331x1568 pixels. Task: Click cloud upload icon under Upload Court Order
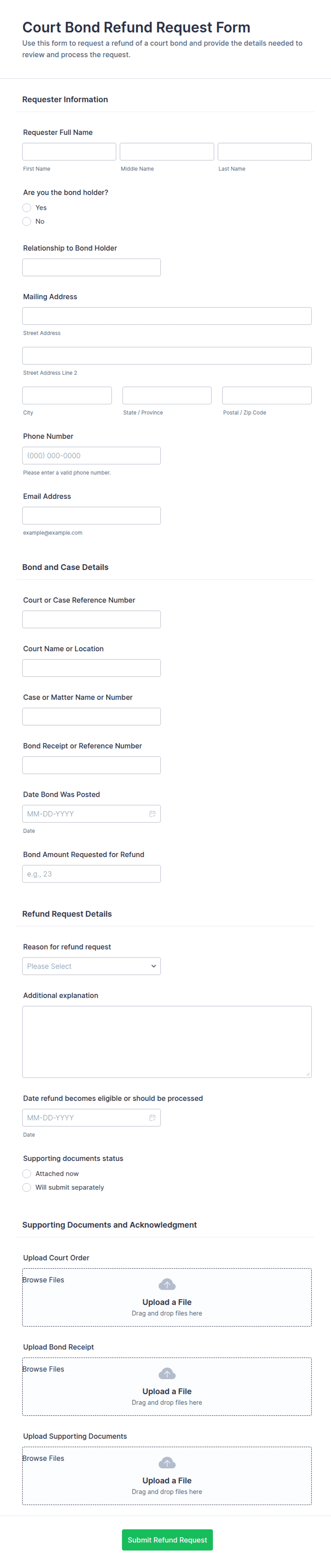tap(167, 1284)
